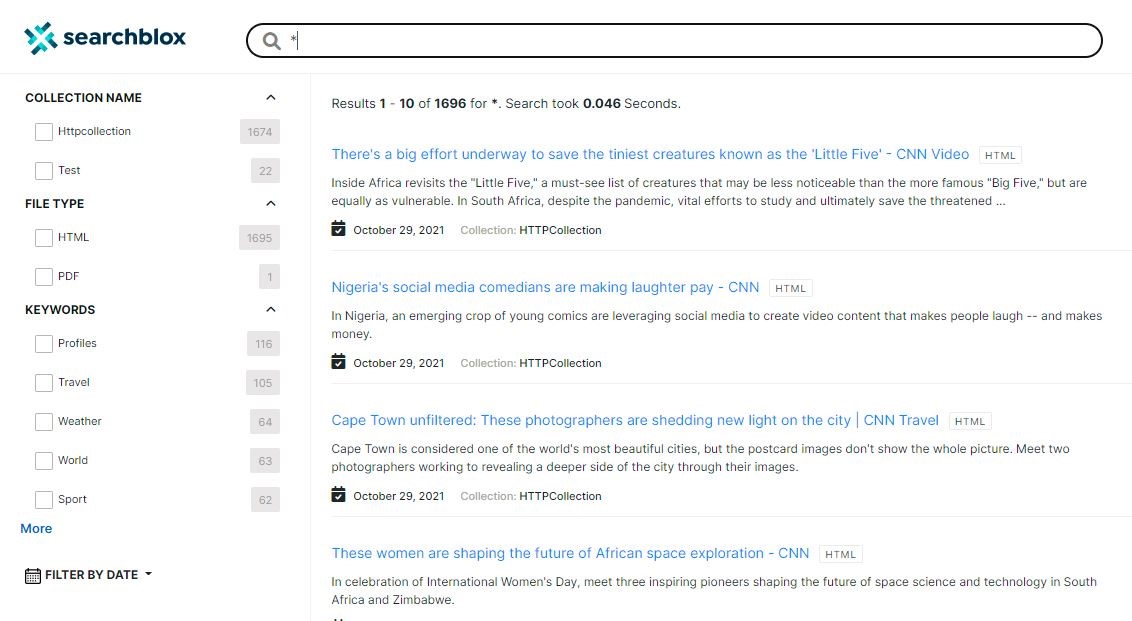This screenshot has width=1132, height=621.
Task: Click the results summary line showing 1696
Action: pos(506,103)
